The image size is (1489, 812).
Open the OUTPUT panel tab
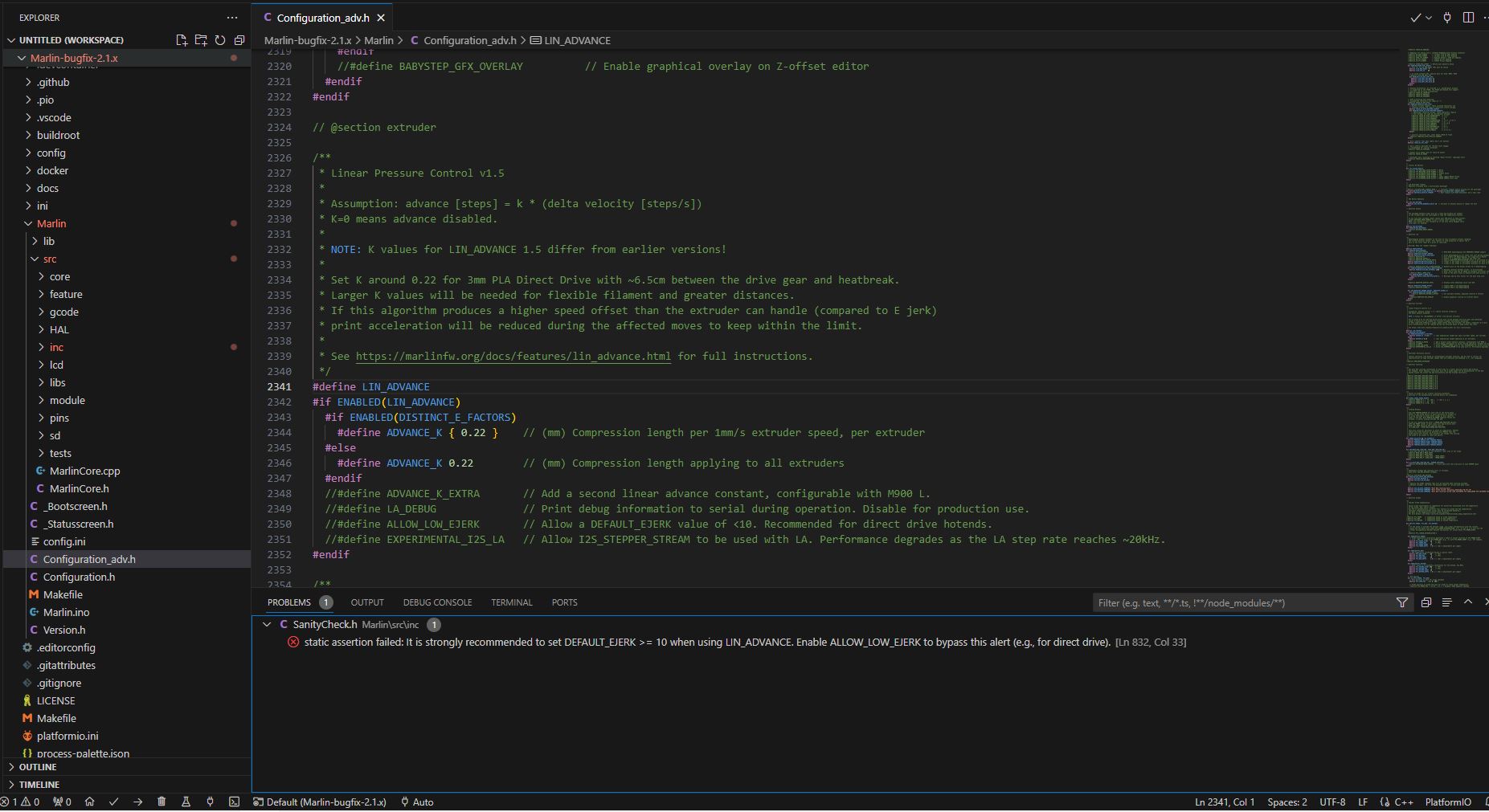(367, 602)
